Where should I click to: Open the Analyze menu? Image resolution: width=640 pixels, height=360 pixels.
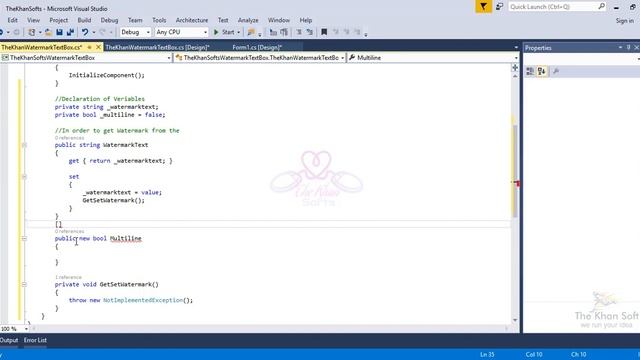tap(248, 20)
